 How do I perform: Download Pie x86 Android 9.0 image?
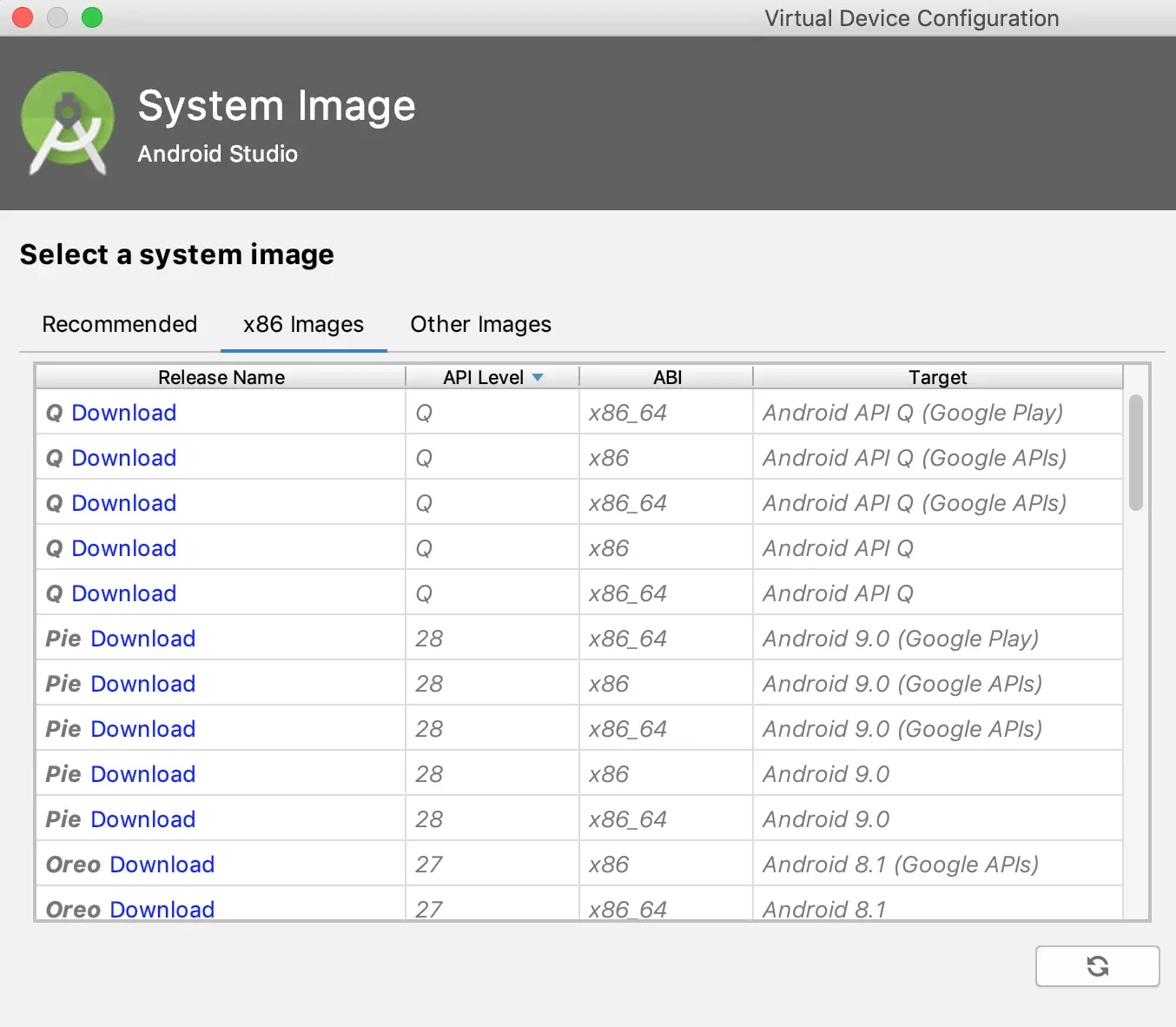[x=142, y=774]
